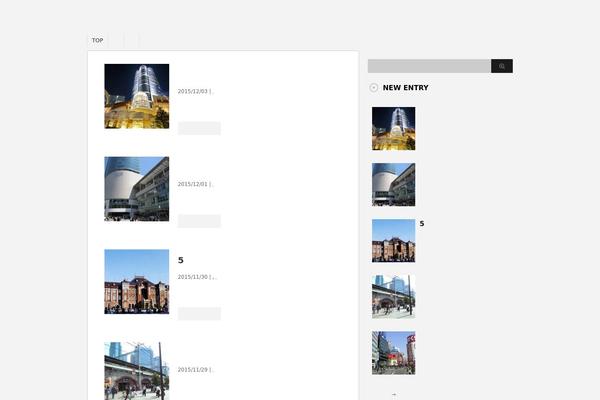Open sidebar shopping street entry thumbnail
The image size is (600, 400).
393,353
